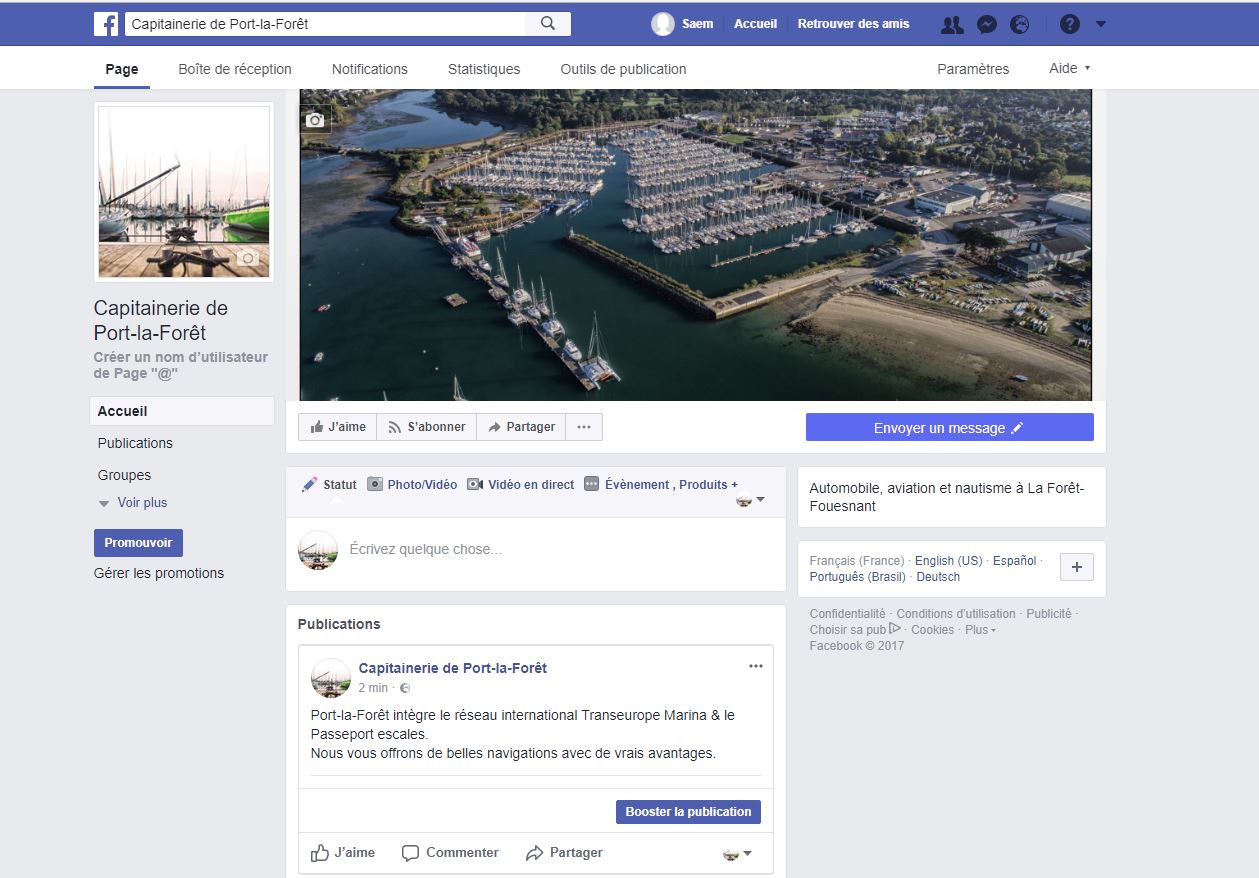The image size is (1259, 878).
Task: Open the Plus footer dropdown
Action: coord(980,630)
